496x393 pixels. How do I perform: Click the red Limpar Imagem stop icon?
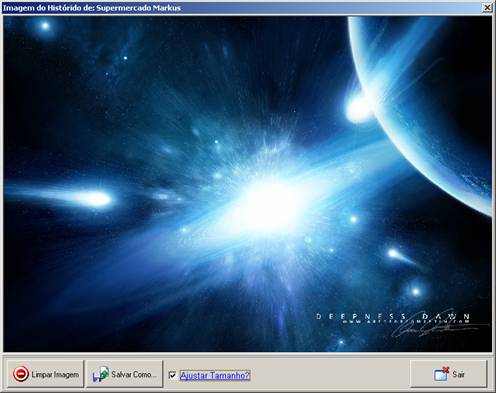(21, 374)
